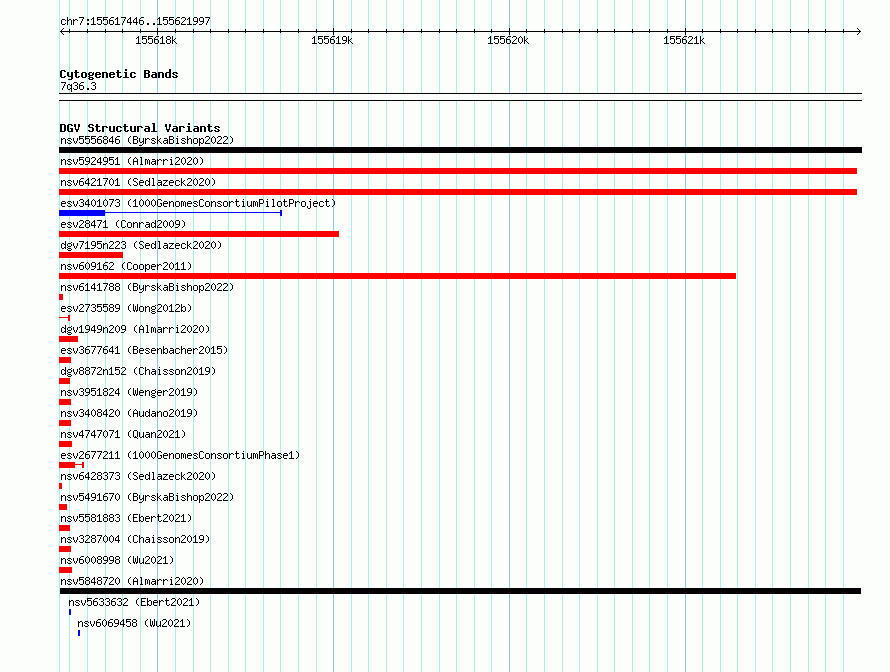Click the red bar for dgv7195n223
The width and height of the screenshot is (890, 672).
(x=91, y=255)
